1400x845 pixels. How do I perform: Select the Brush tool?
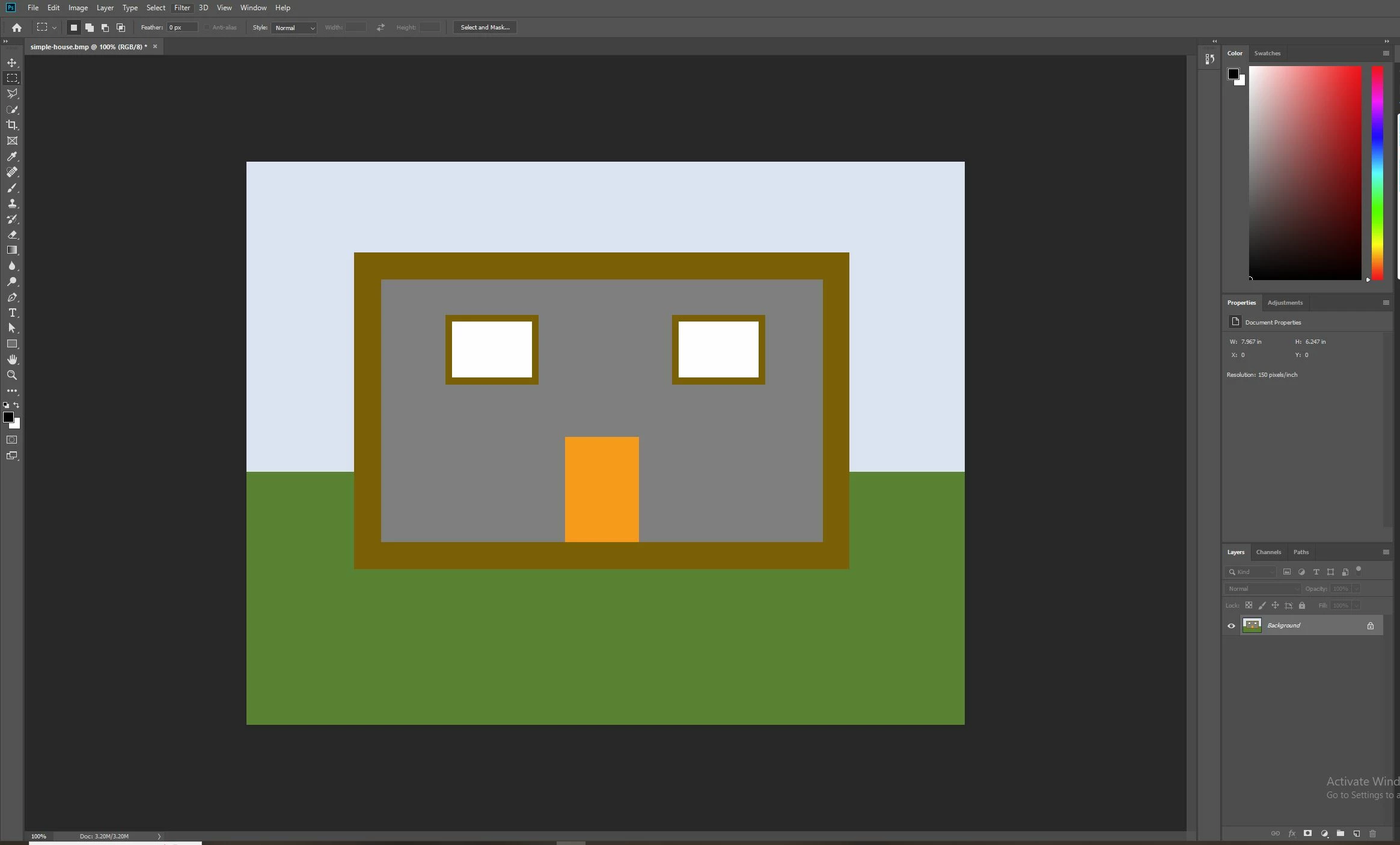[12, 188]
